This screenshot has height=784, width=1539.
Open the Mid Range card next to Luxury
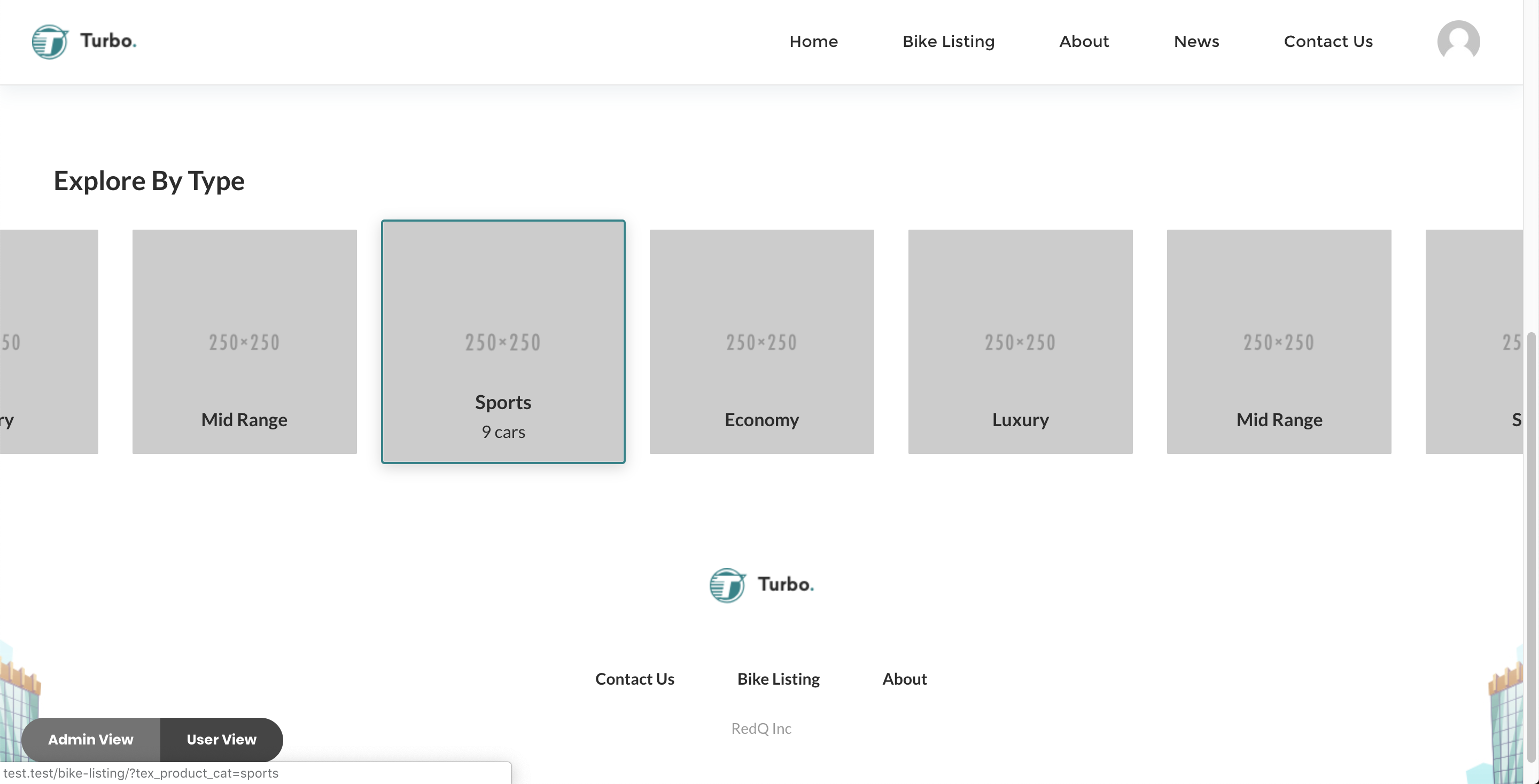coord(1279,342)
